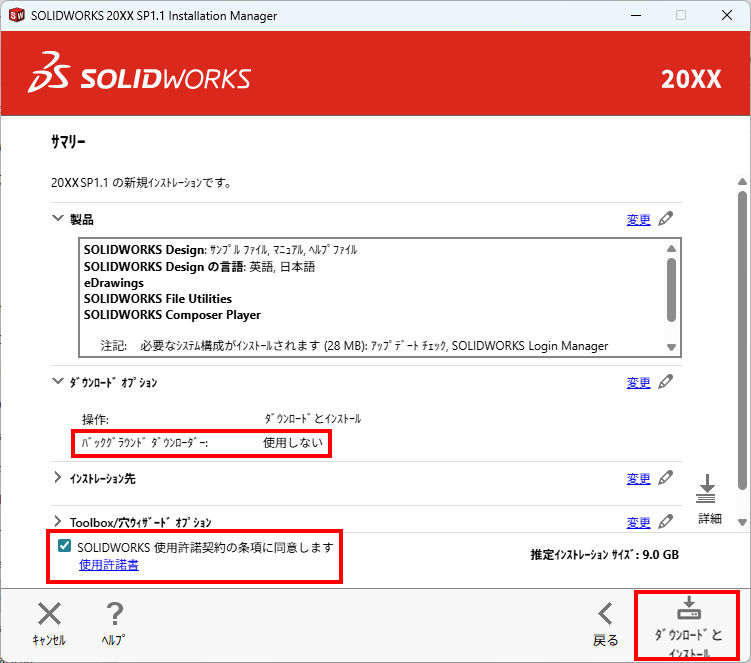The width and height of the screenshot is (751, 663).
Task: Collapse the ダウンロードオプション section
Action: [57, 381]
